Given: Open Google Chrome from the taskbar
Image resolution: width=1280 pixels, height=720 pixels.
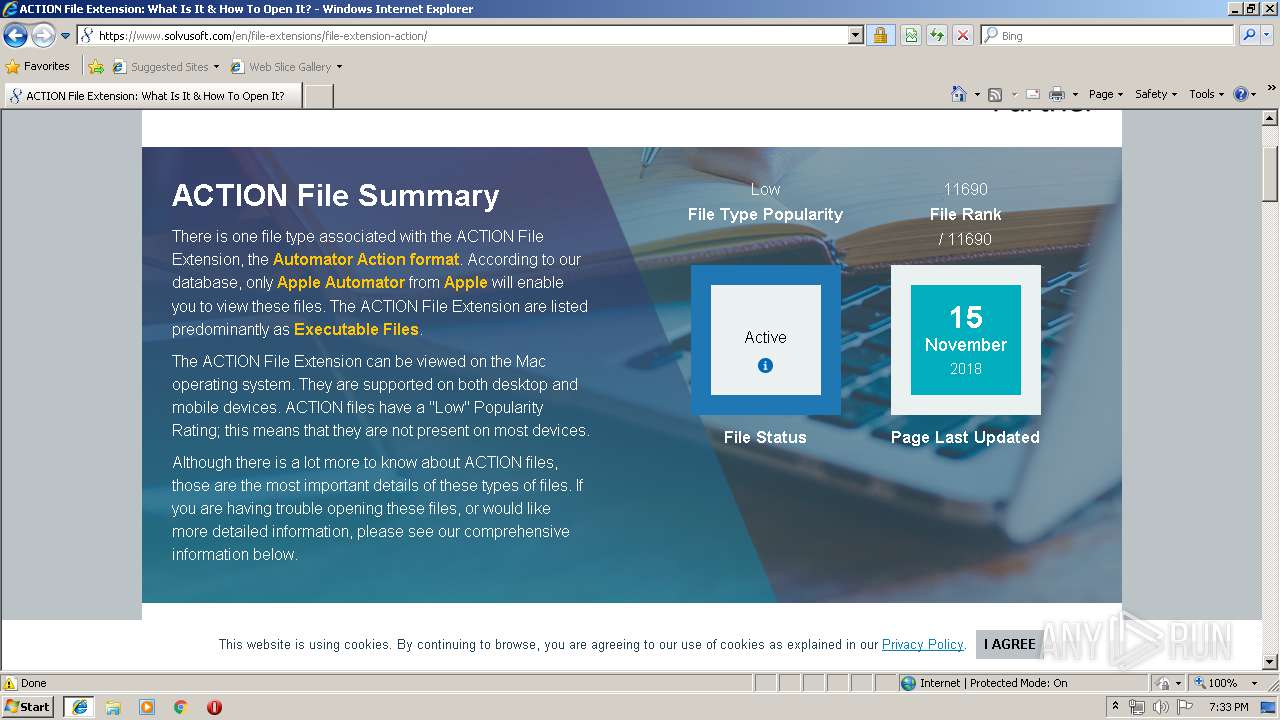Looking at the screenshot, I should (181, 707).
